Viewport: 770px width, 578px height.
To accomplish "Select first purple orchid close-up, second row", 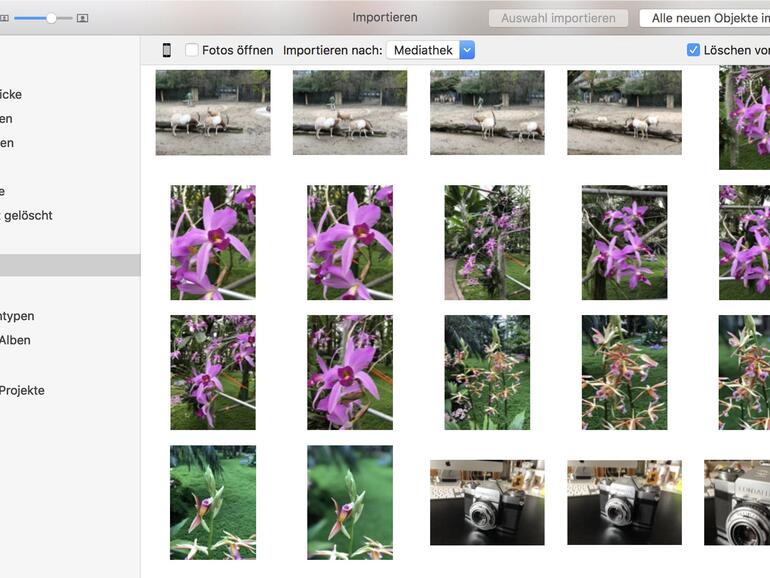I will pos(213,243).
